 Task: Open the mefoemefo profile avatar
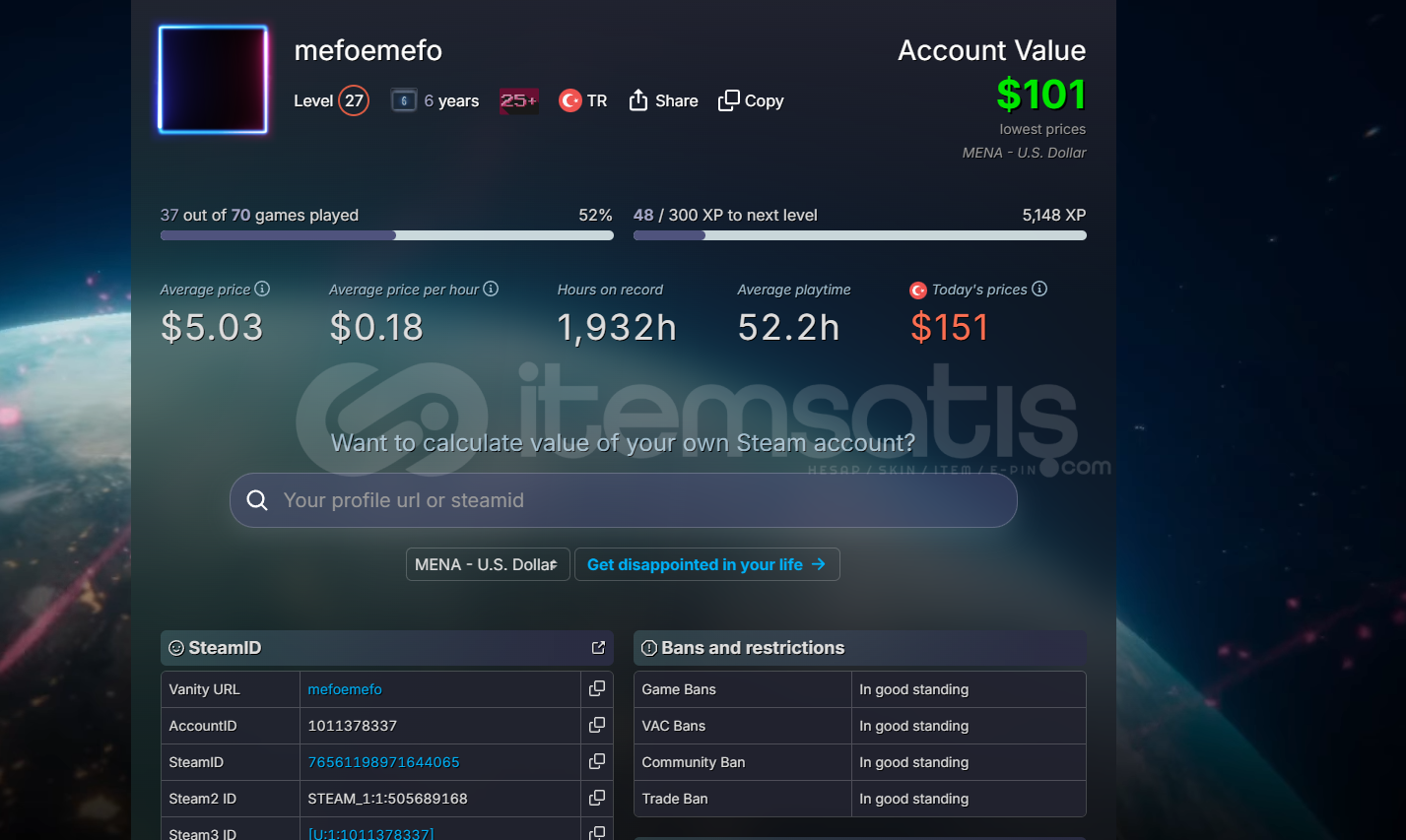point(213,79)
